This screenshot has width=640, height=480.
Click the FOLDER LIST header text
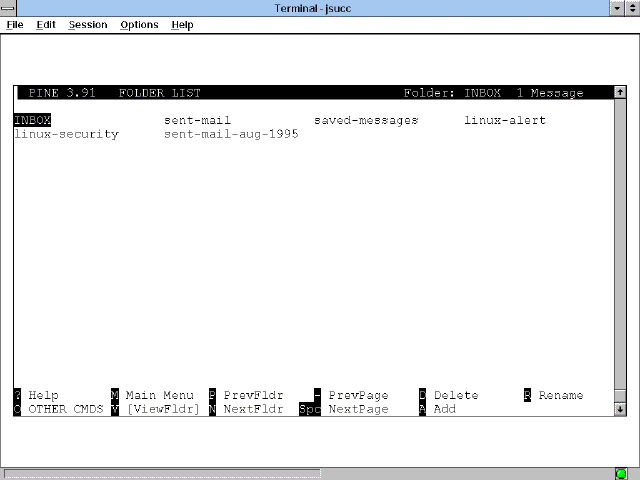pos(160,93)
